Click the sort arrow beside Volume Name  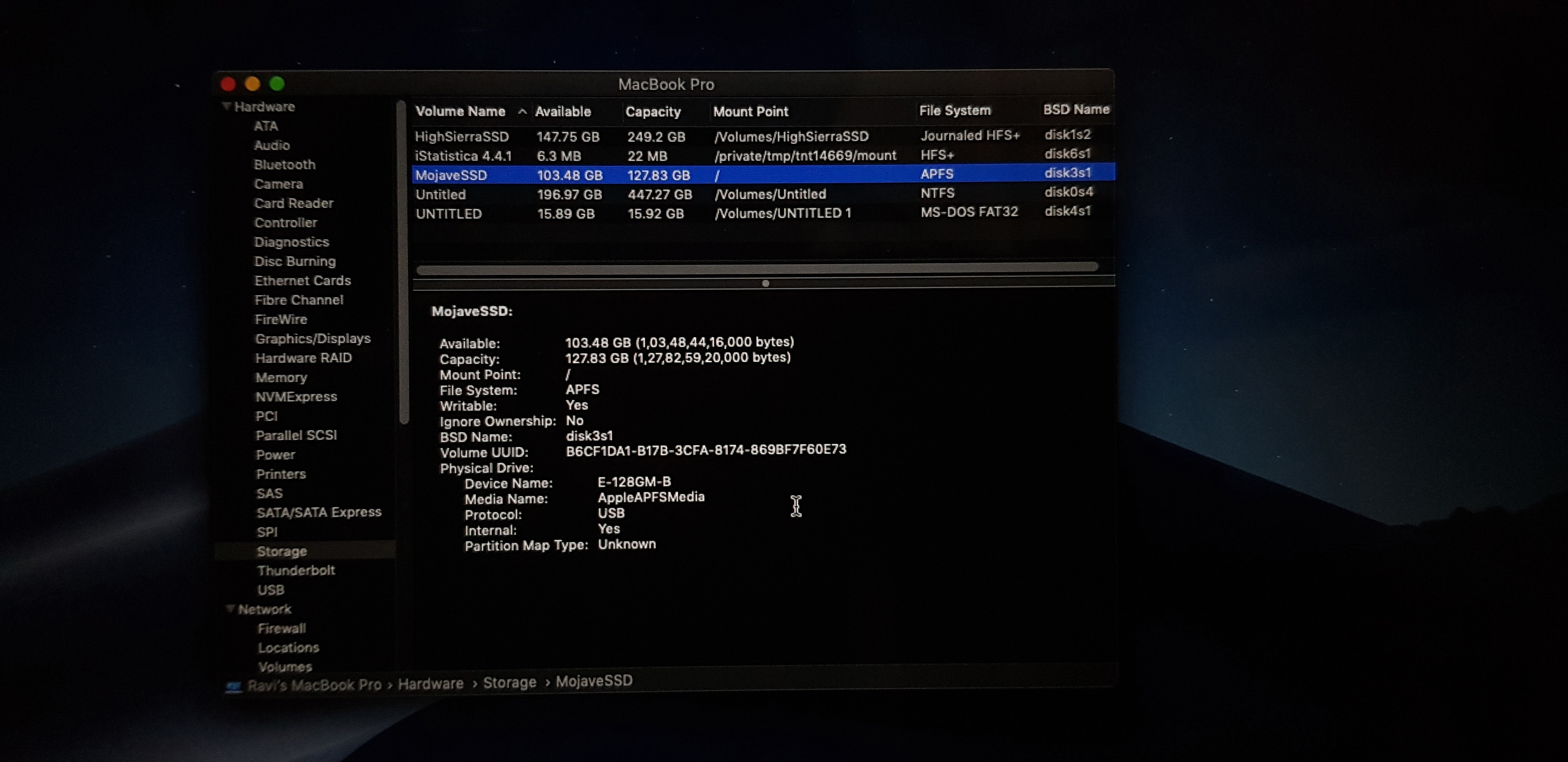pyautogui.click(x=522, y=111)
